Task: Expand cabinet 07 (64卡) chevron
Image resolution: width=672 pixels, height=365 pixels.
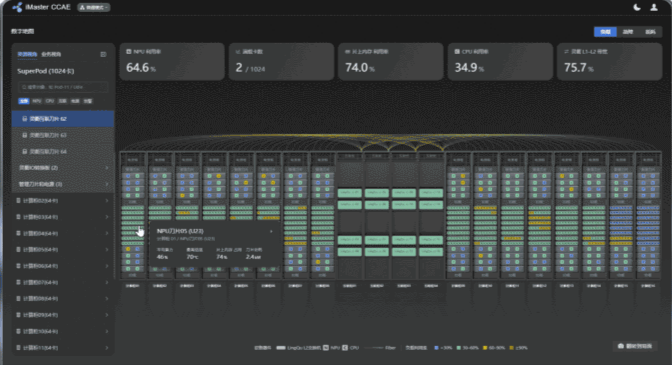Action: click(x=106, y=282)
